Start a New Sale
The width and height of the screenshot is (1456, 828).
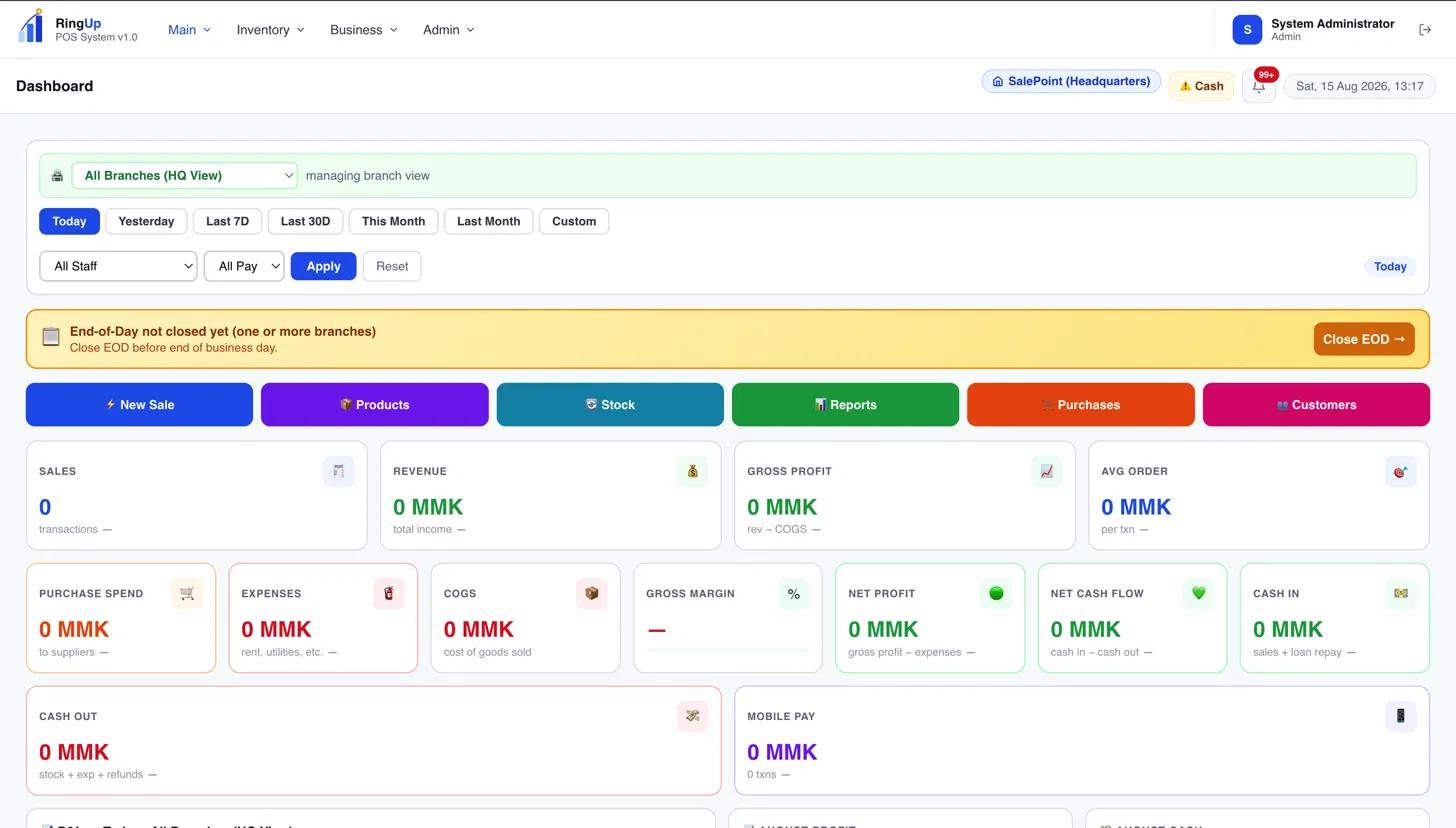pyautogui.click(x=139, y=405)
